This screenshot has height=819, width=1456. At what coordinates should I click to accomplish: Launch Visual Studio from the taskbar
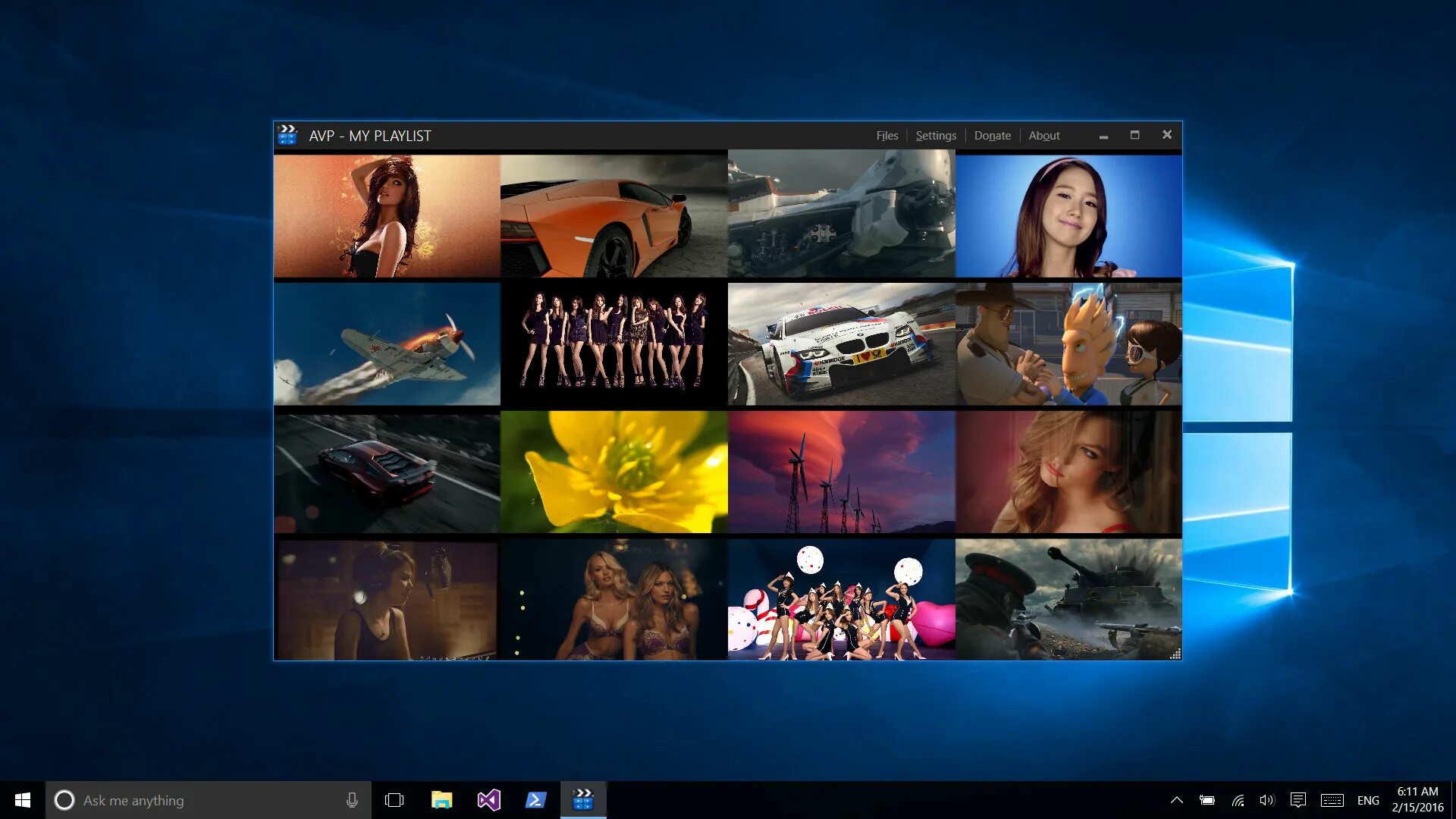click(489, 799)
